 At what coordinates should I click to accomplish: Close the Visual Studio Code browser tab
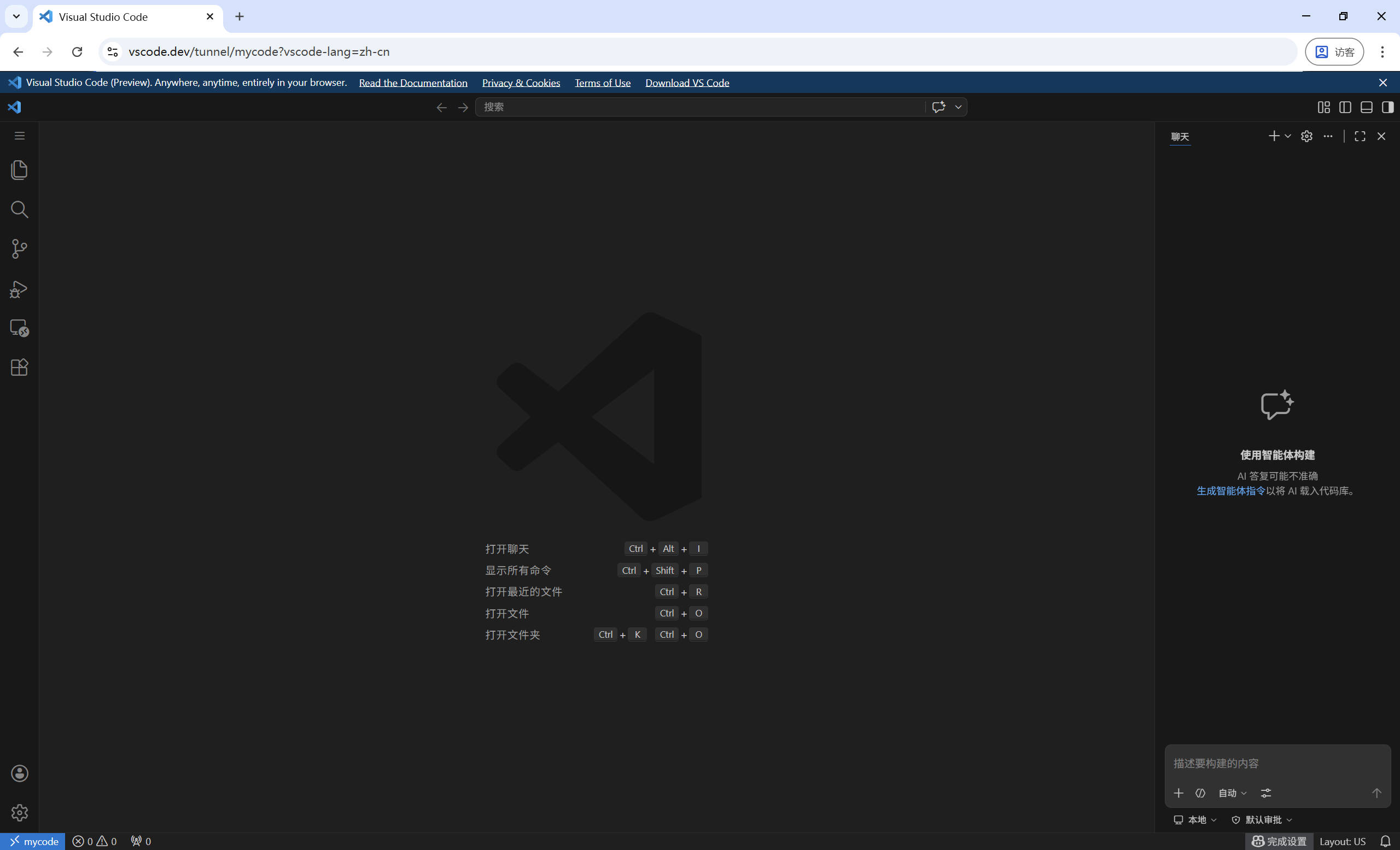(x=209, y=16)
